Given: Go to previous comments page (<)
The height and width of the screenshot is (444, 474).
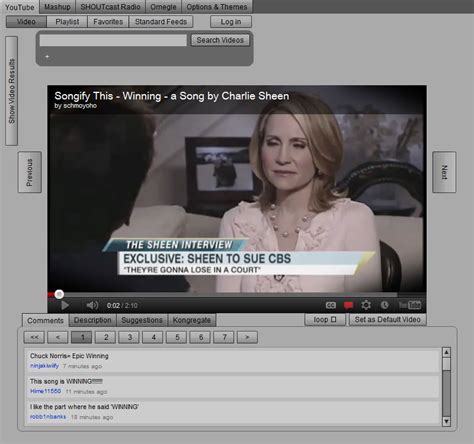Looking at the screenshot, I should pos(58,337).
